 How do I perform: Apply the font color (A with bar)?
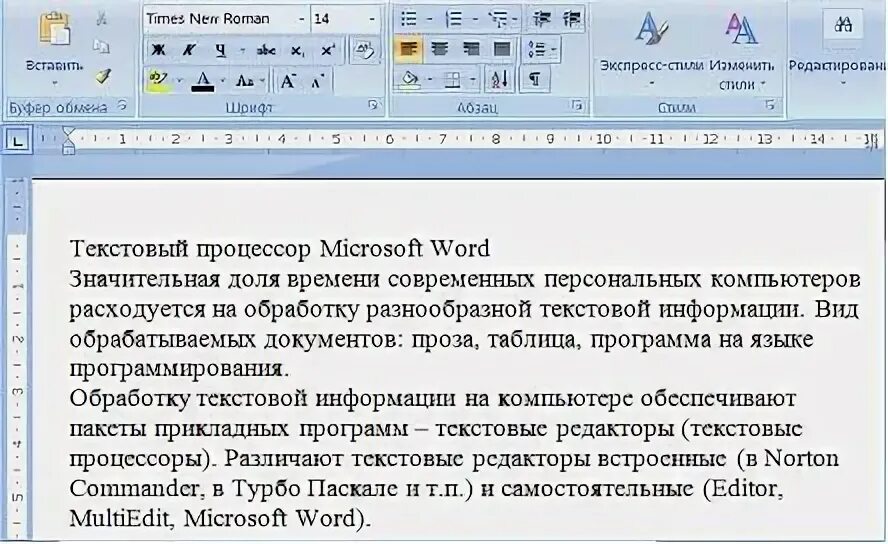pyautogui.click(x=203, y=81)
